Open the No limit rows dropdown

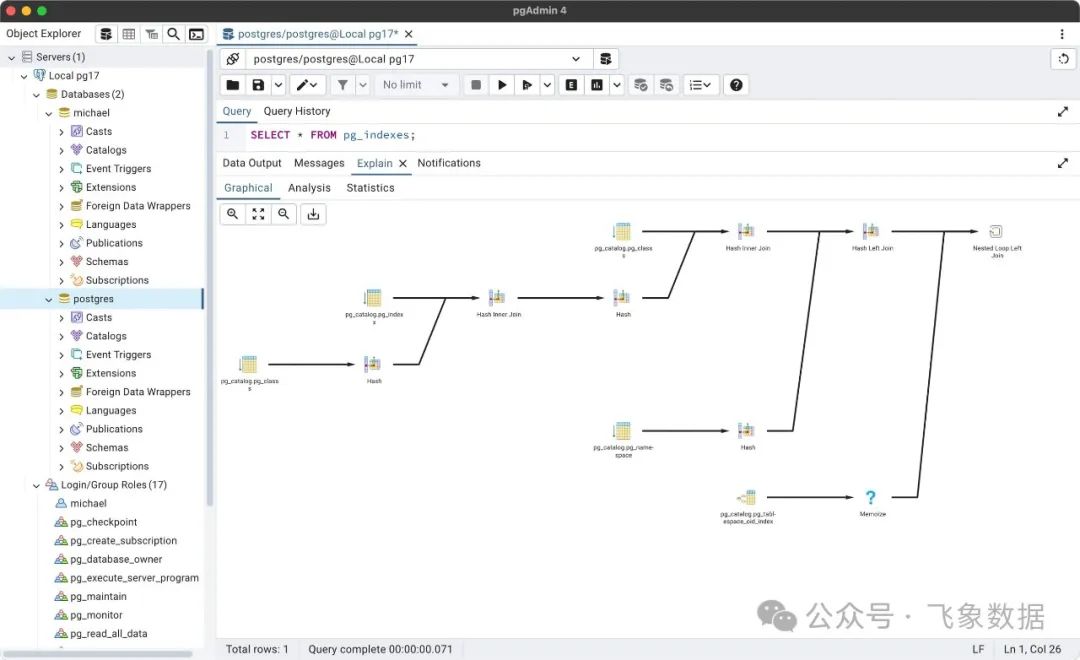tap(416, 85)
